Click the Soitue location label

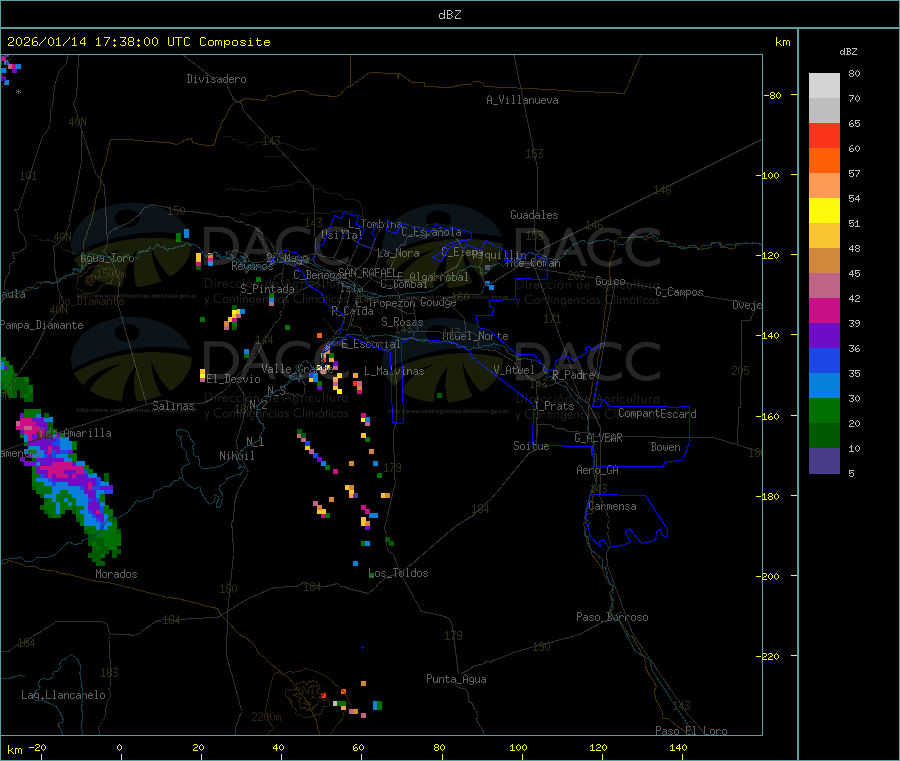pyautogui.click(x=531, y=446)
